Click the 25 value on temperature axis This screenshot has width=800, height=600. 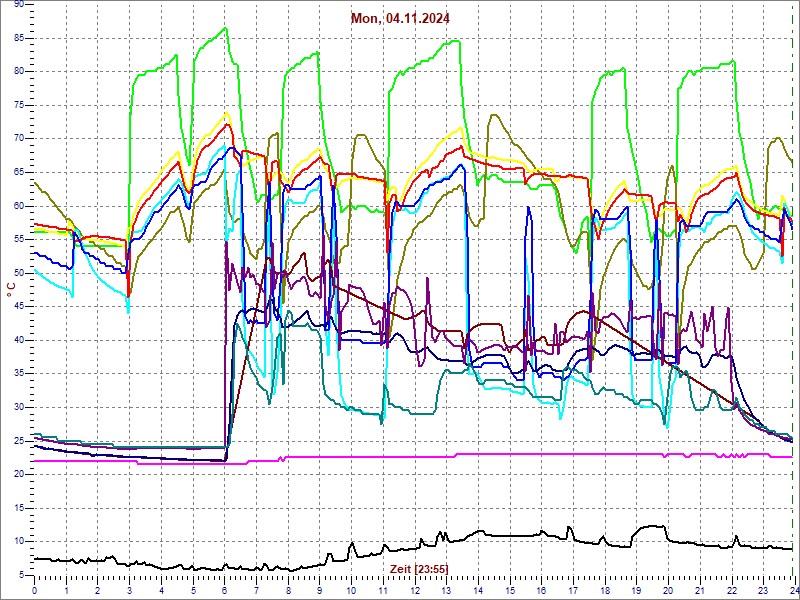[18, 441]
